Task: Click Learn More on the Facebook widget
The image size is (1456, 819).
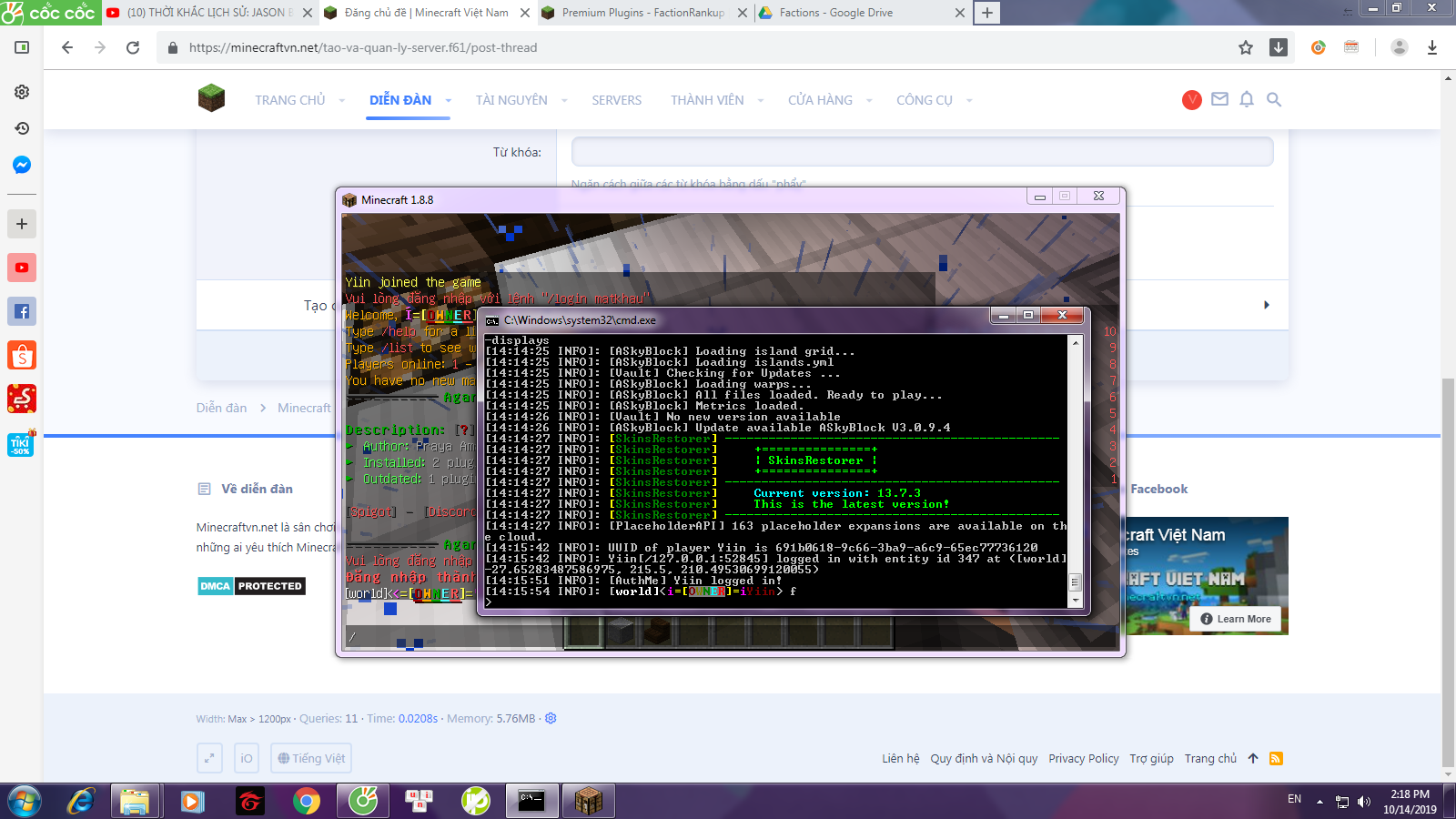Action: tap(1235, 619)
